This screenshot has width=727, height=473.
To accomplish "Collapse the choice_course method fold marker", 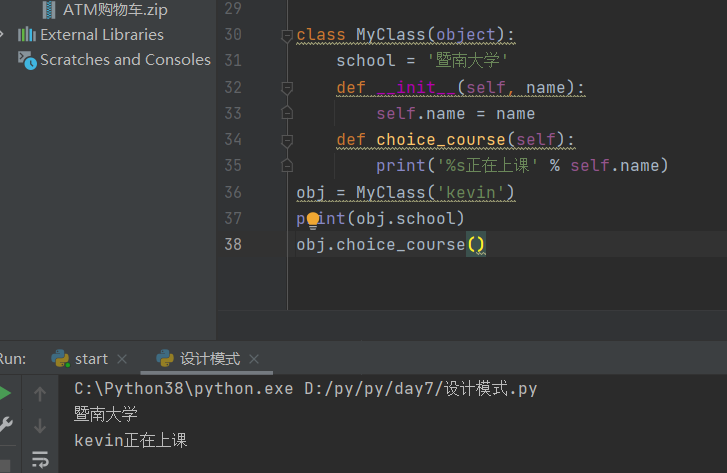I will 287,140.
